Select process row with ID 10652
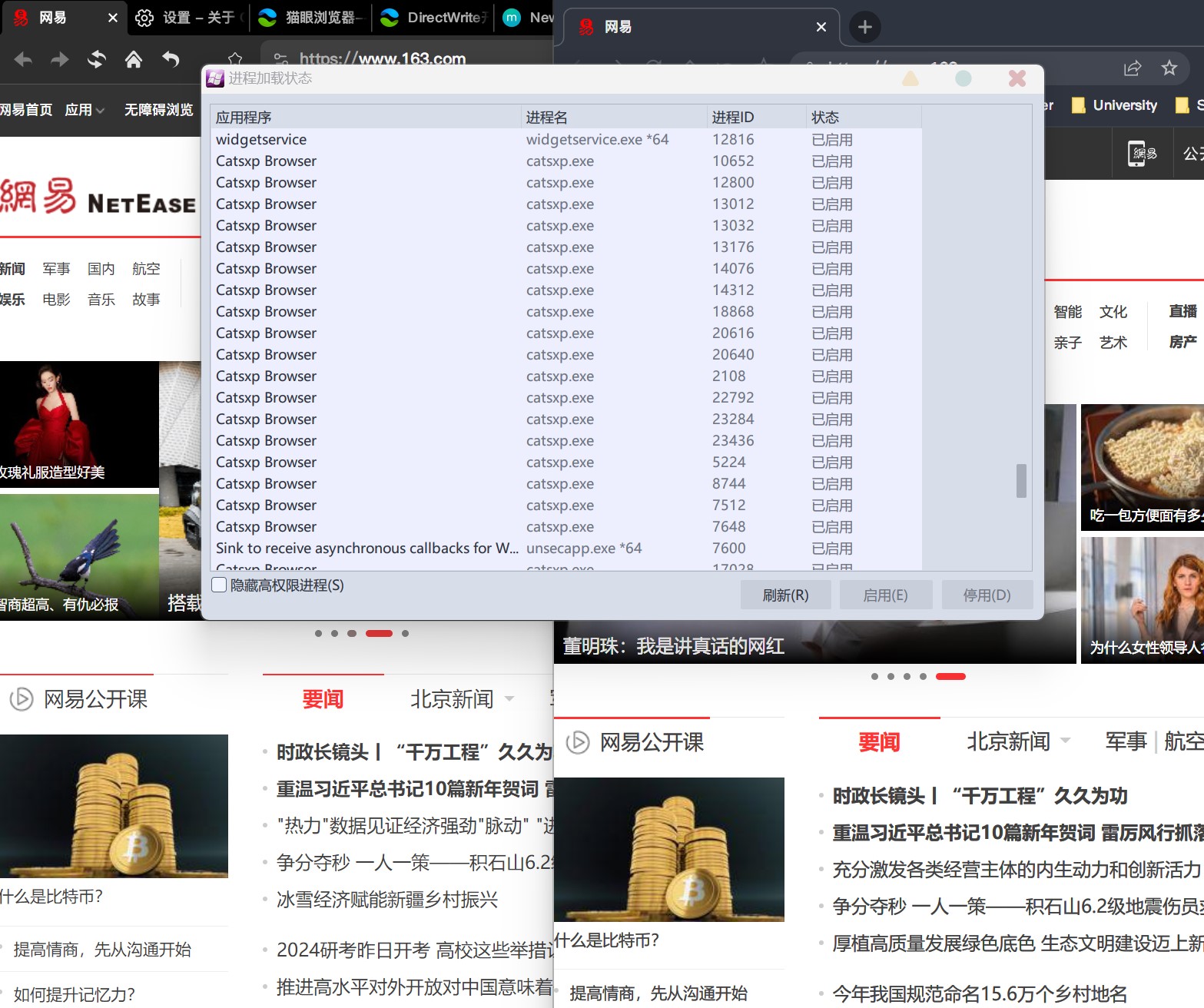 point(566,161)
